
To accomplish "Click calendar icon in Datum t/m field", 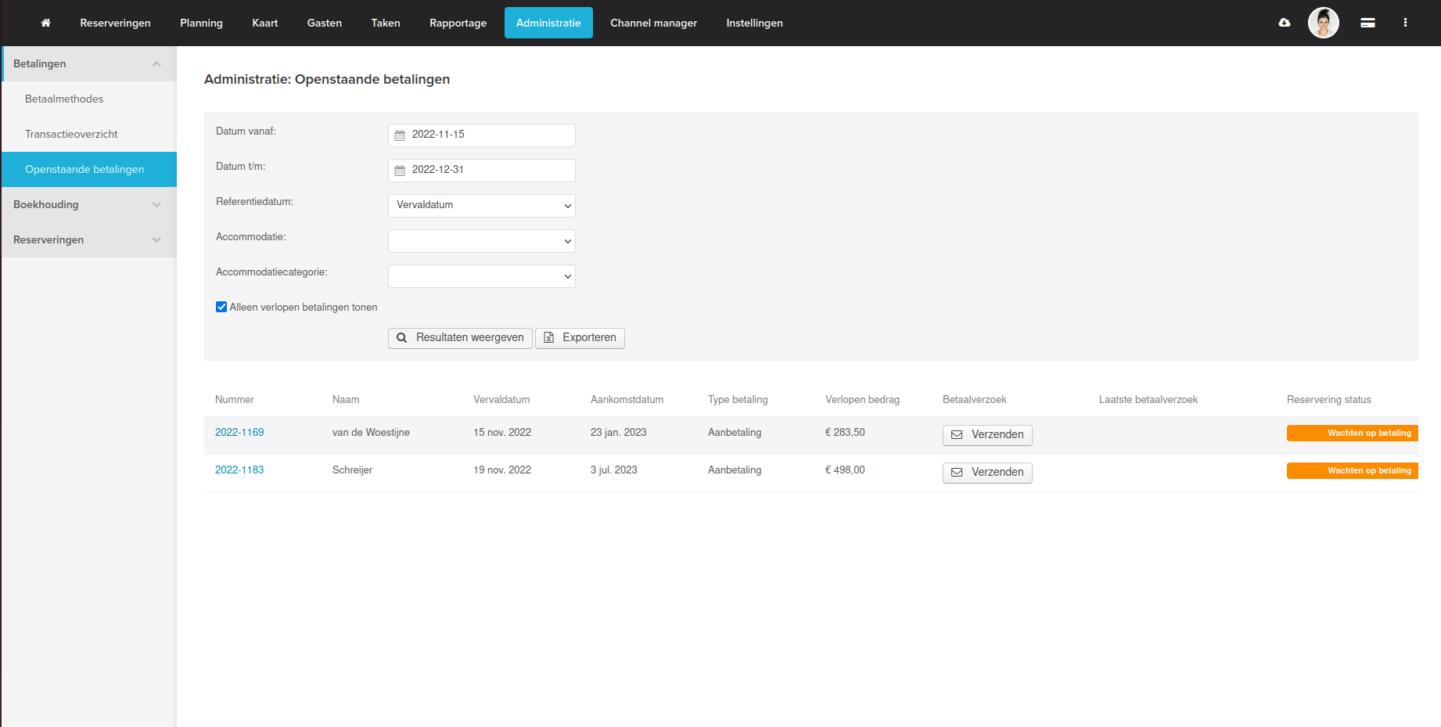I will (x=400, y=170).
